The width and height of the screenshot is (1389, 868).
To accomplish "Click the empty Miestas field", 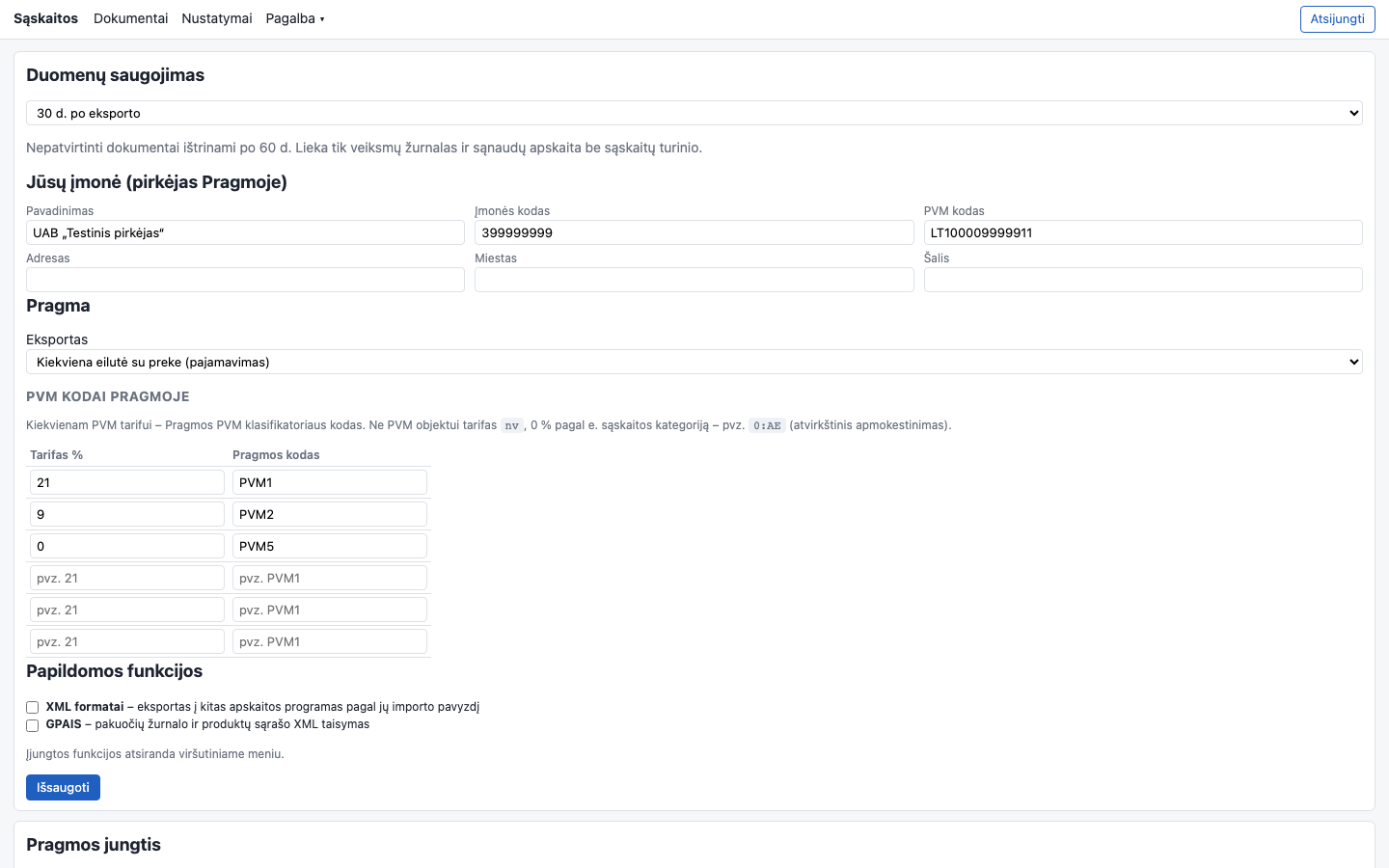I will [694, 280].
